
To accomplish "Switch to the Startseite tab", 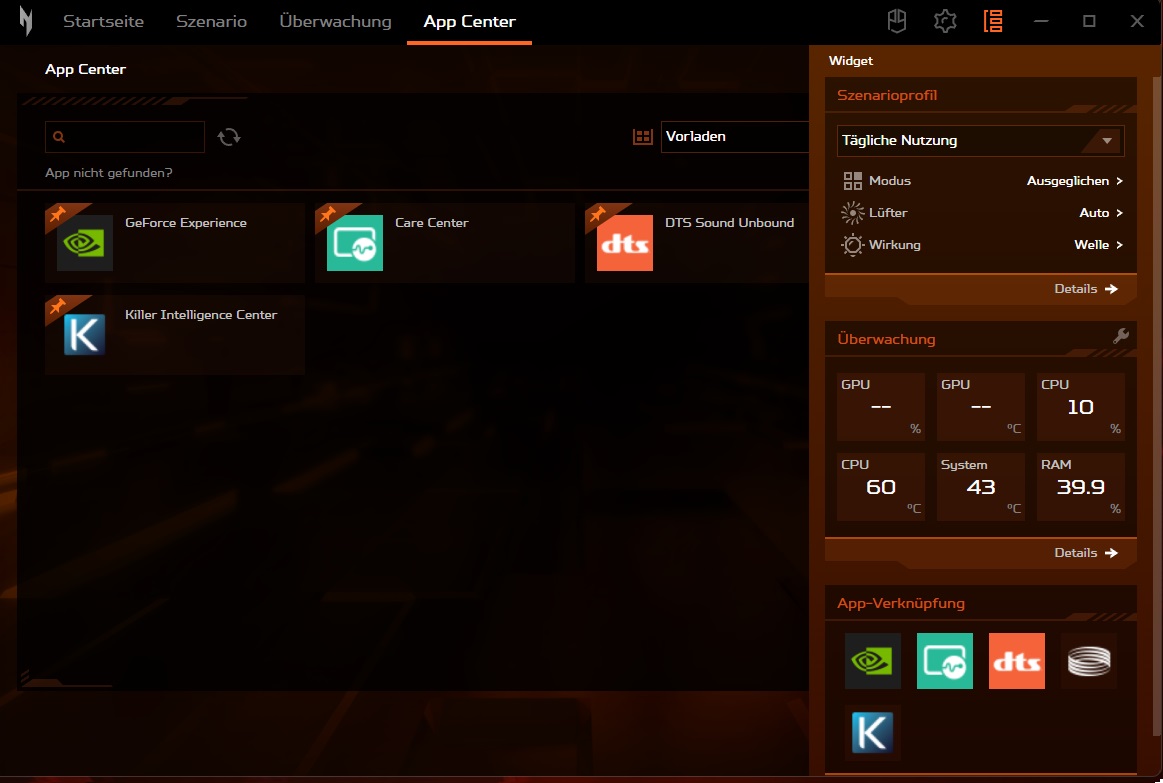I will (103, 22).
